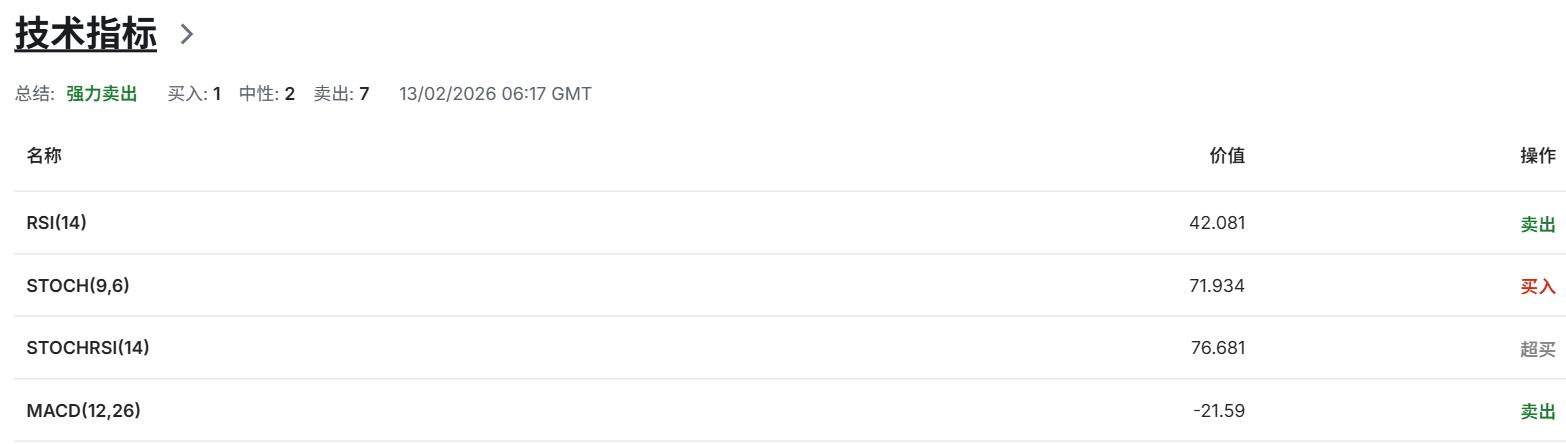The height and width of the screenshot is (444, 1566).
Task: Click the 超买 action for STOCHRSI
Action: tap(1538, 349)
